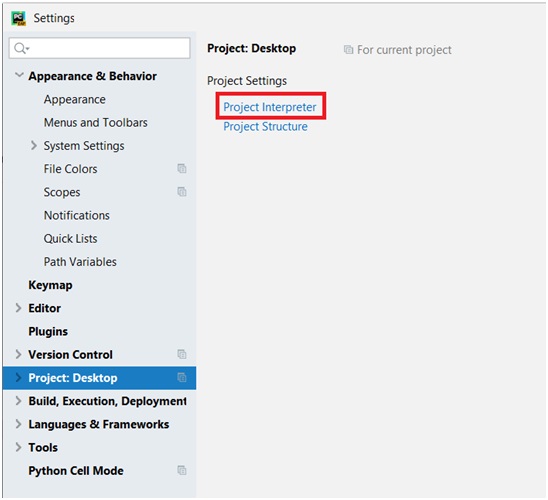Click the PyCharm logo icon in title bar
Image resolution: width=548 pixels, height=500 pixels.
click(x=19, y=18)
